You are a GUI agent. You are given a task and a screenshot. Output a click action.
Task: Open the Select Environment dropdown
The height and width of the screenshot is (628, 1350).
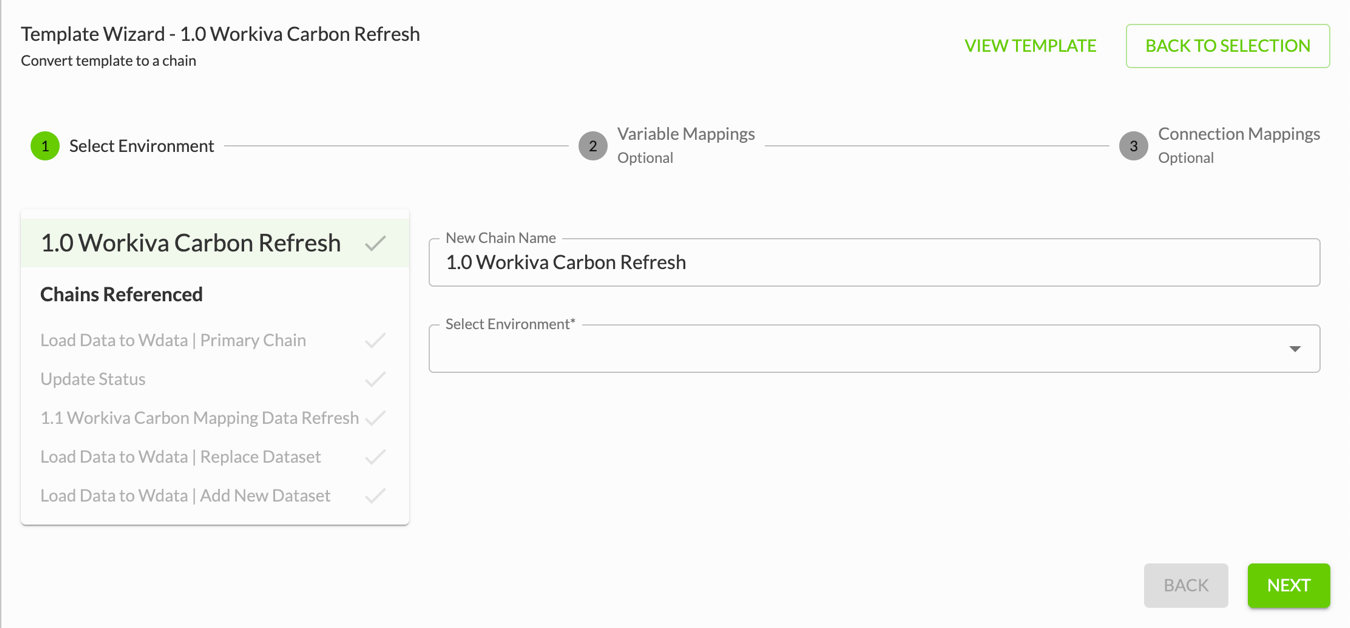tap(874, 348)
